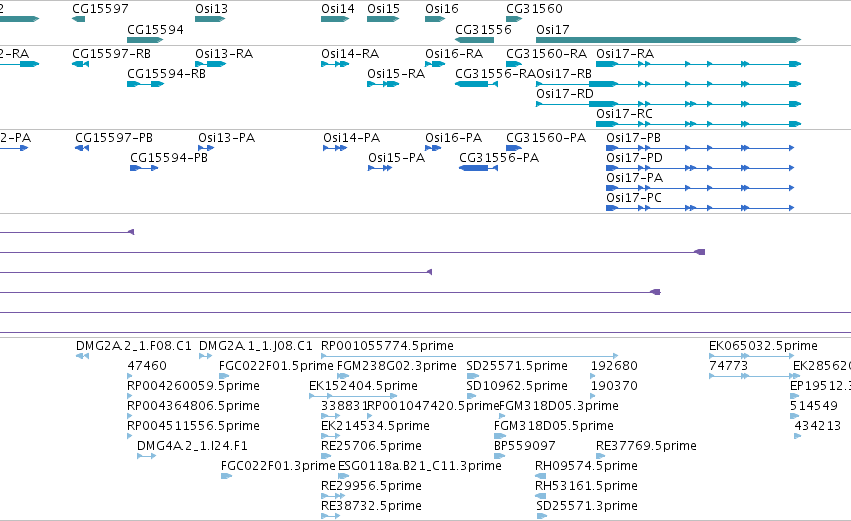Select protein CG15594-PB

[169, 157]
